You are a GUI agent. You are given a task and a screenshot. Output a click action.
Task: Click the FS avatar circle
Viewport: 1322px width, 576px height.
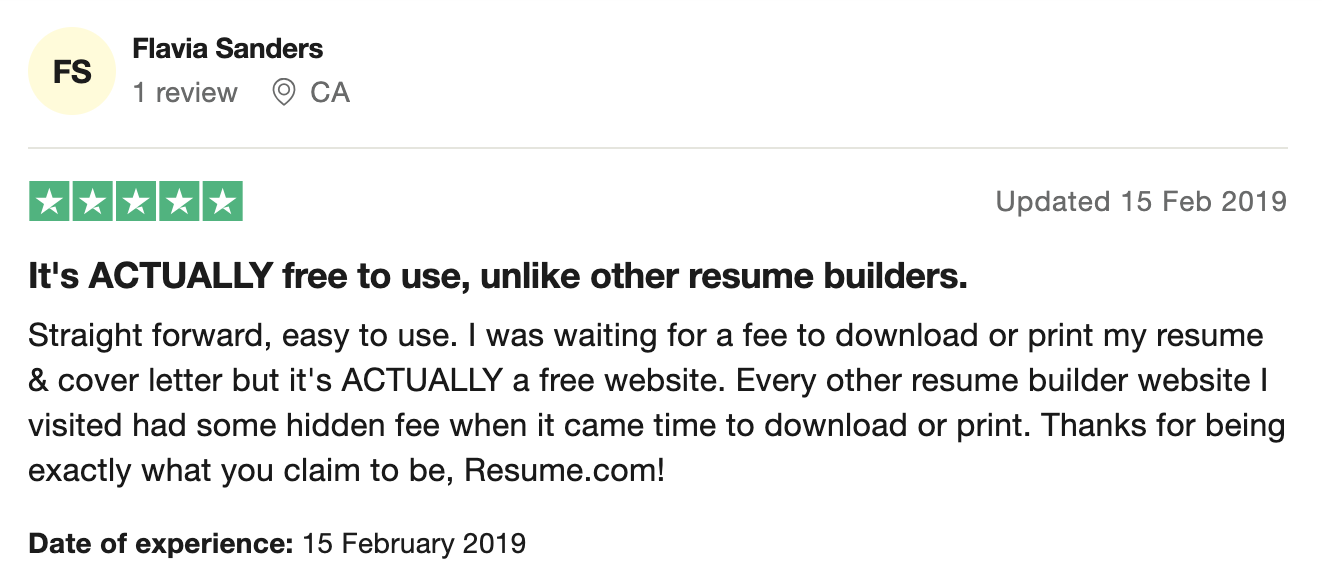tap(72, 72)
